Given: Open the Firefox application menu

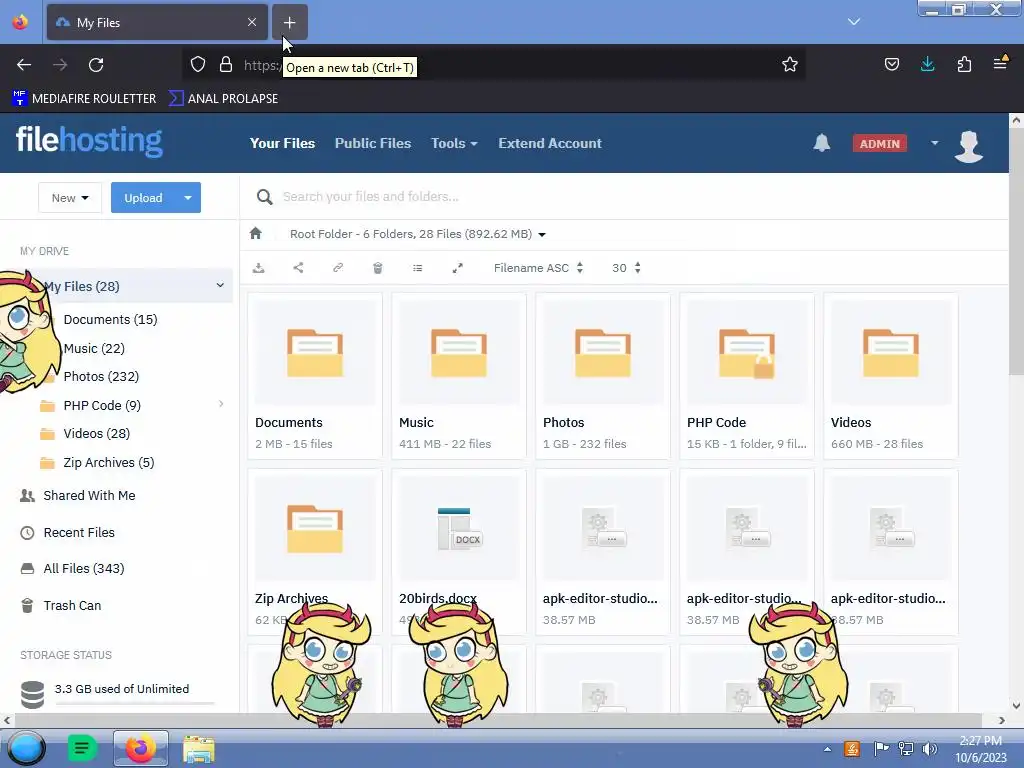Looking at the screenshot, I should (1000, 63).
